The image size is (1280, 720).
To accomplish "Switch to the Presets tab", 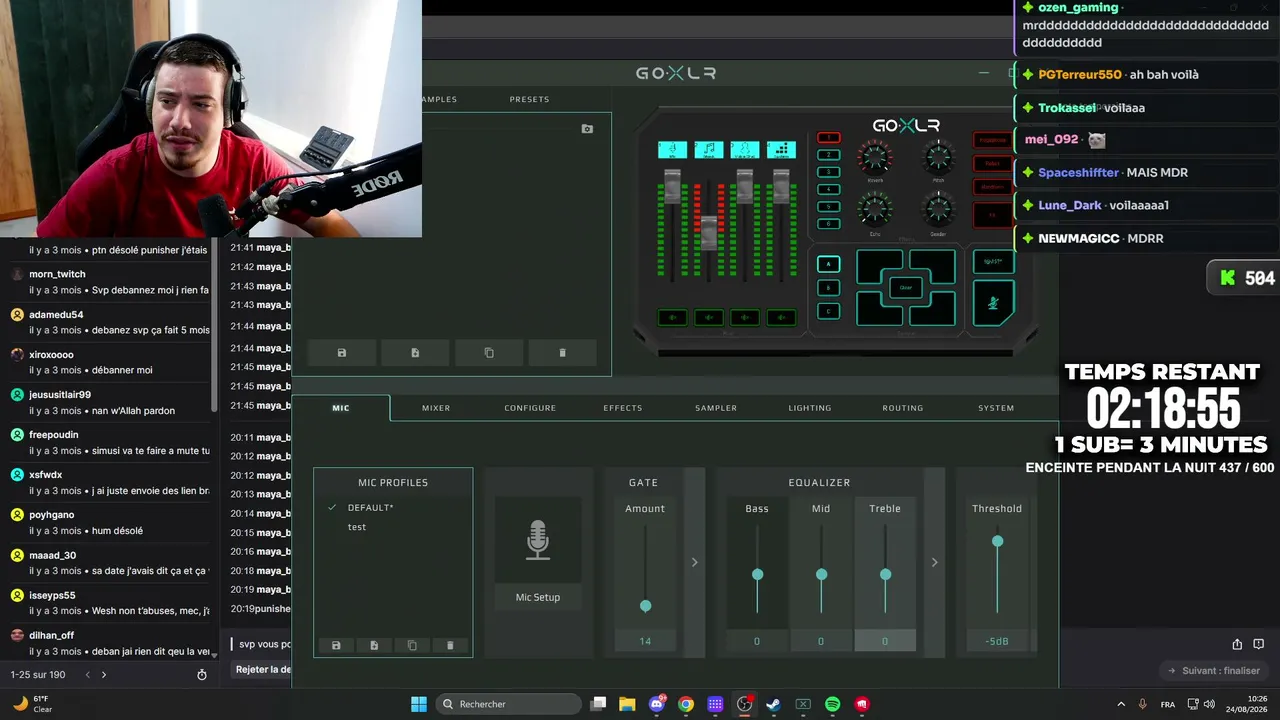I will tap(529, 99).
